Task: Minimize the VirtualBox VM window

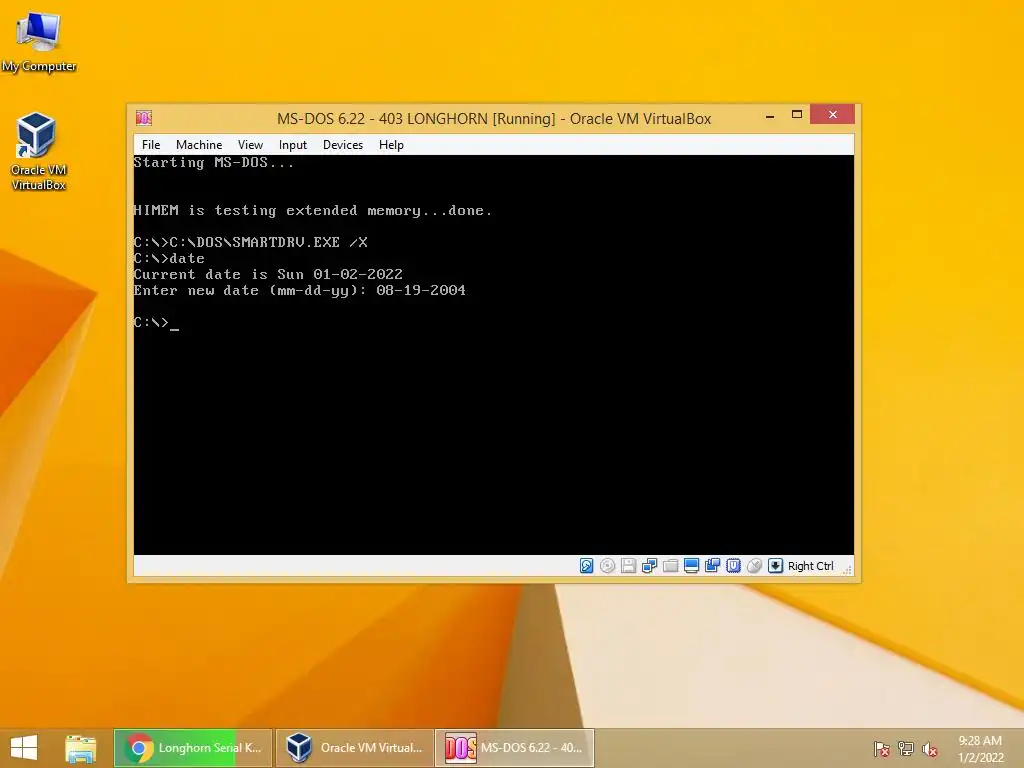Action: 770,115
